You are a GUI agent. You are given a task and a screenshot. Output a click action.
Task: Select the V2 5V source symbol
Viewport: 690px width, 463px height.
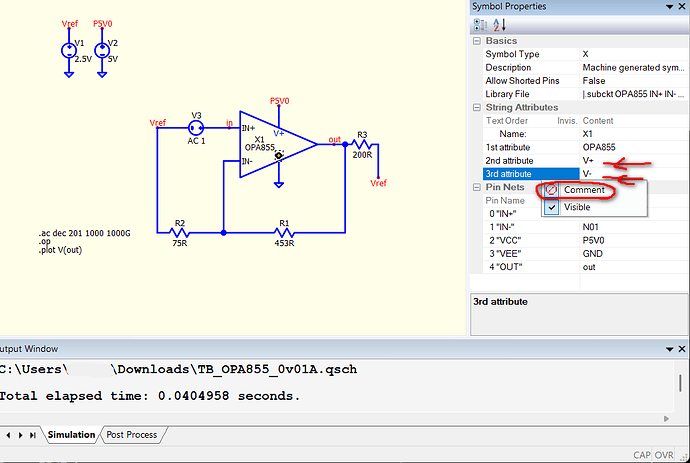[102, 50]
